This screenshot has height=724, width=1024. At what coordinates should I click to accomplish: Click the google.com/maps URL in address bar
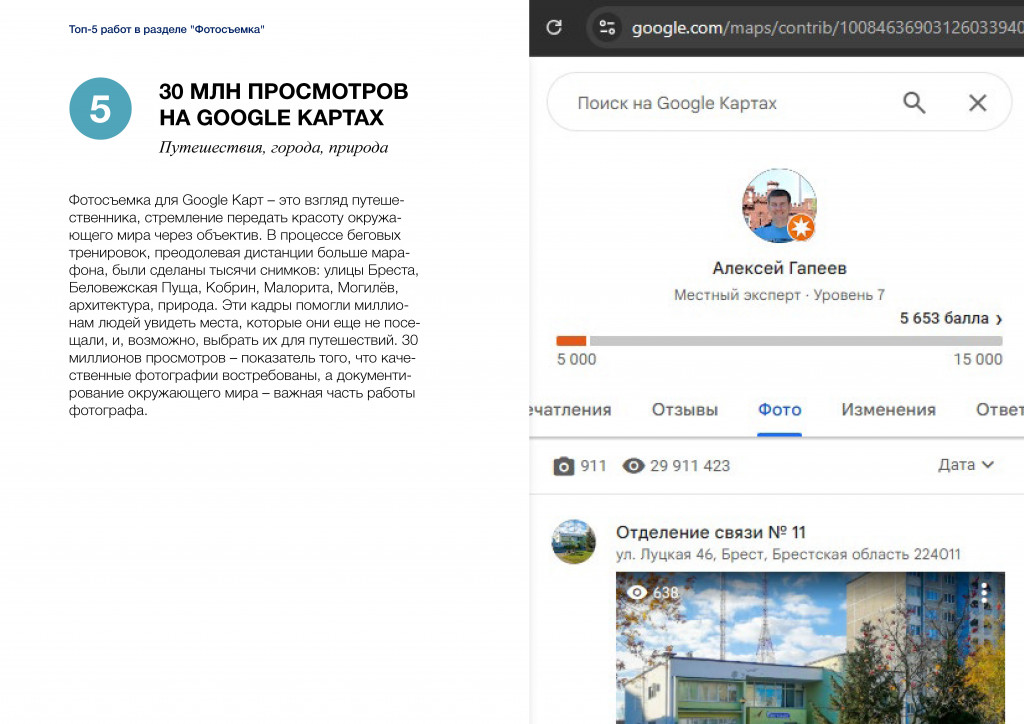pyautogui.click(x=827, y=28)
